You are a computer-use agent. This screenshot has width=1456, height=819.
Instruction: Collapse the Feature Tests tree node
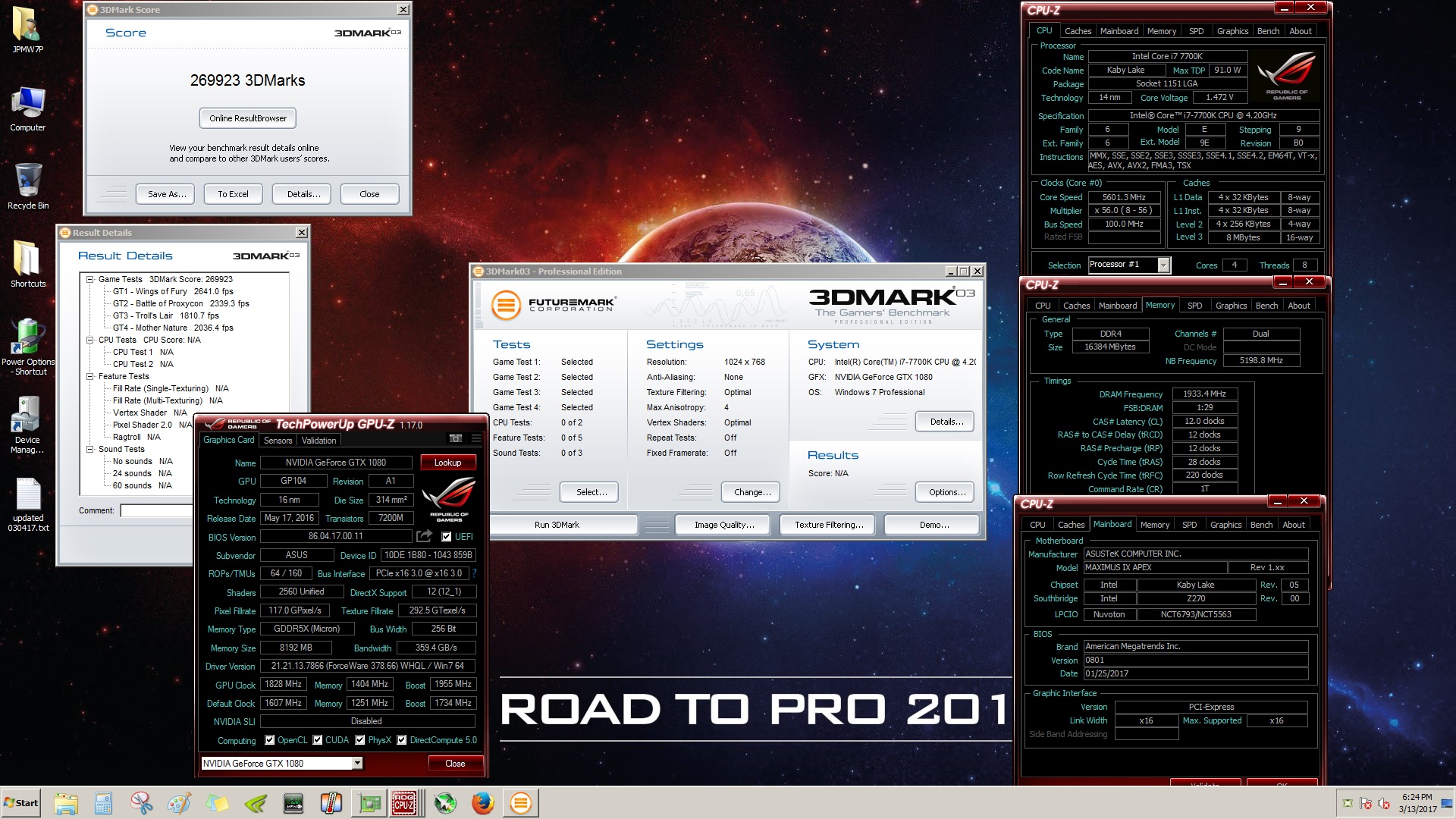coord(90,377)
